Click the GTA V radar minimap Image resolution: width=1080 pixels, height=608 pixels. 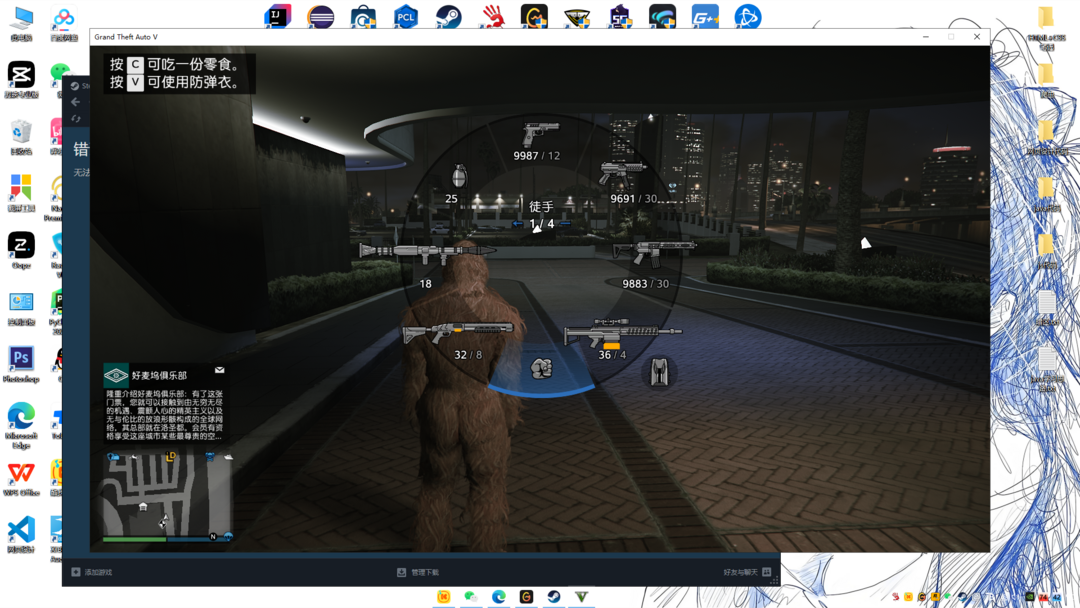(x=167, y=496)
